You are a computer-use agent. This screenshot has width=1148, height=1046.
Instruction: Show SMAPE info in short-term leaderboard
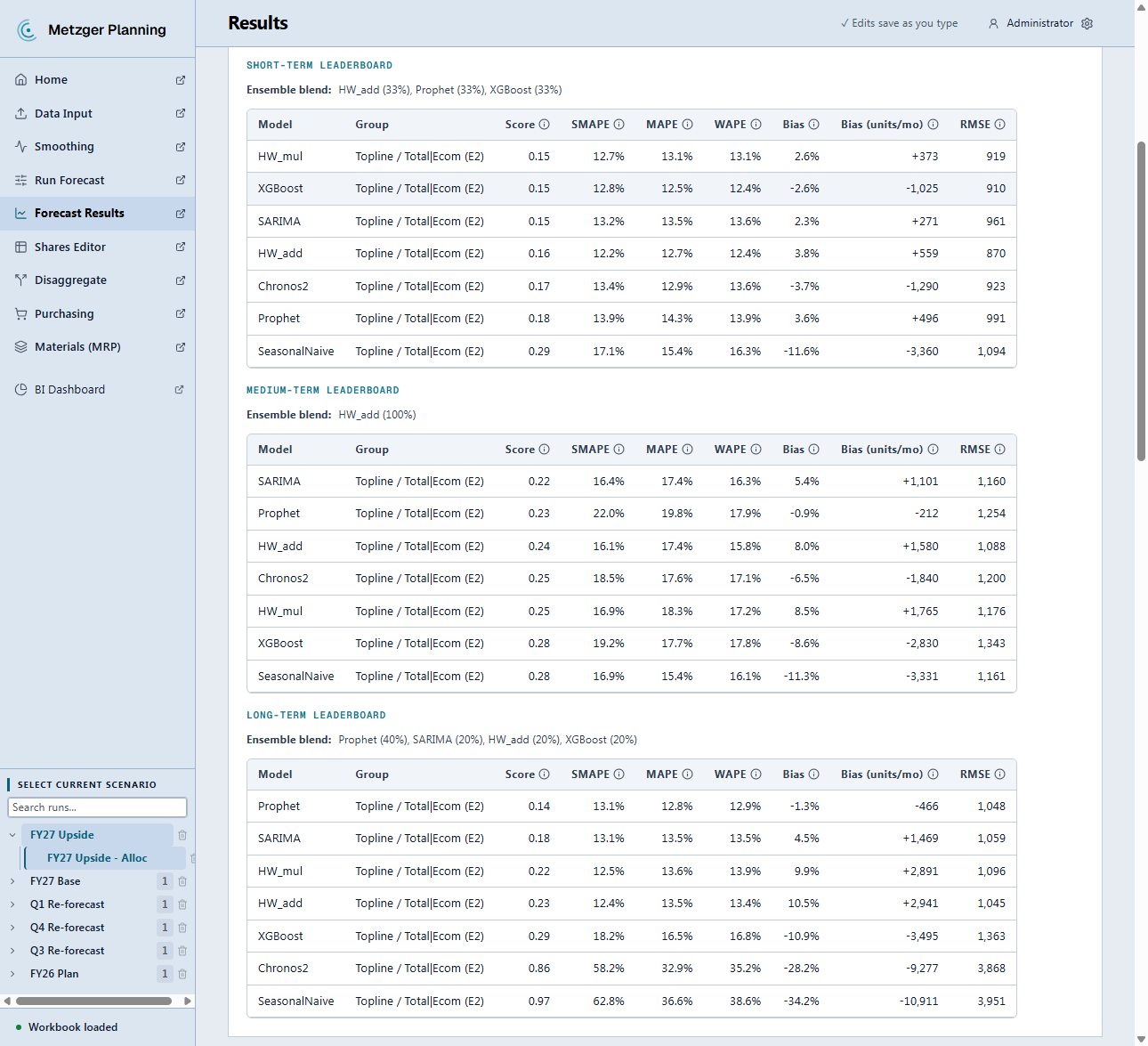tap(619, 125)
